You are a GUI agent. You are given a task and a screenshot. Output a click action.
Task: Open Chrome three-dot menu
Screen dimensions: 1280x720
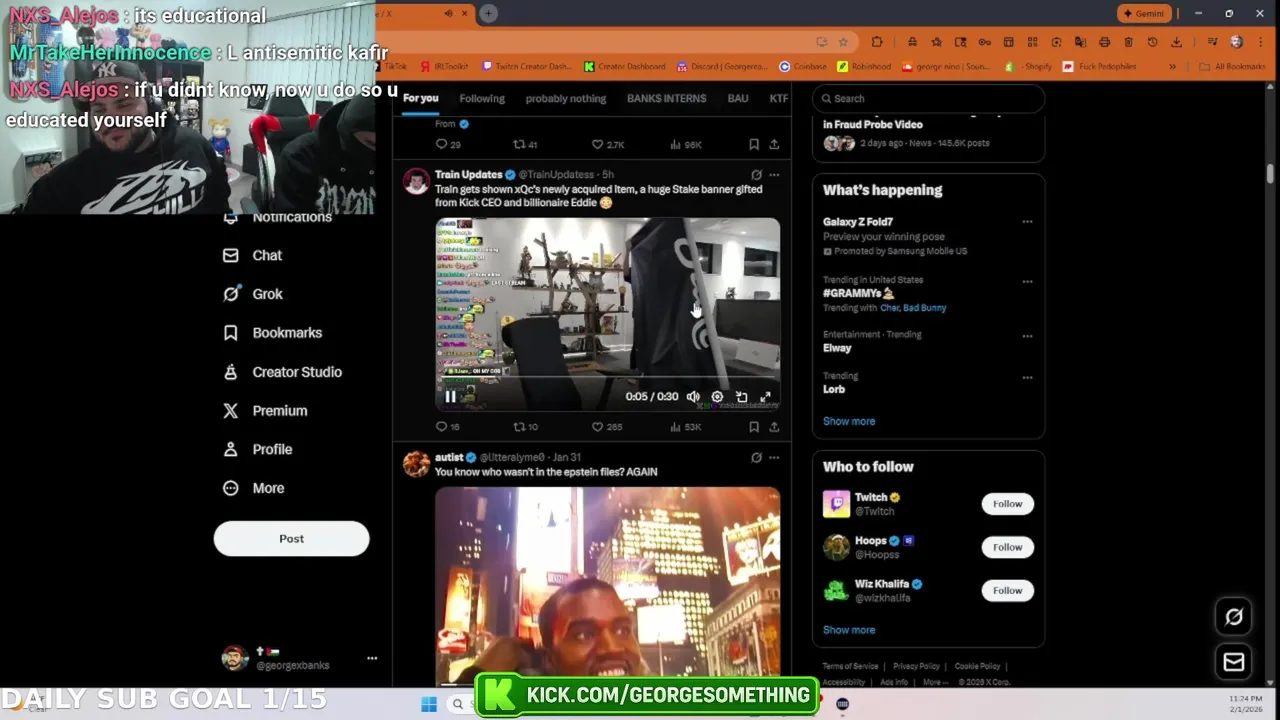pos(1260,42)
